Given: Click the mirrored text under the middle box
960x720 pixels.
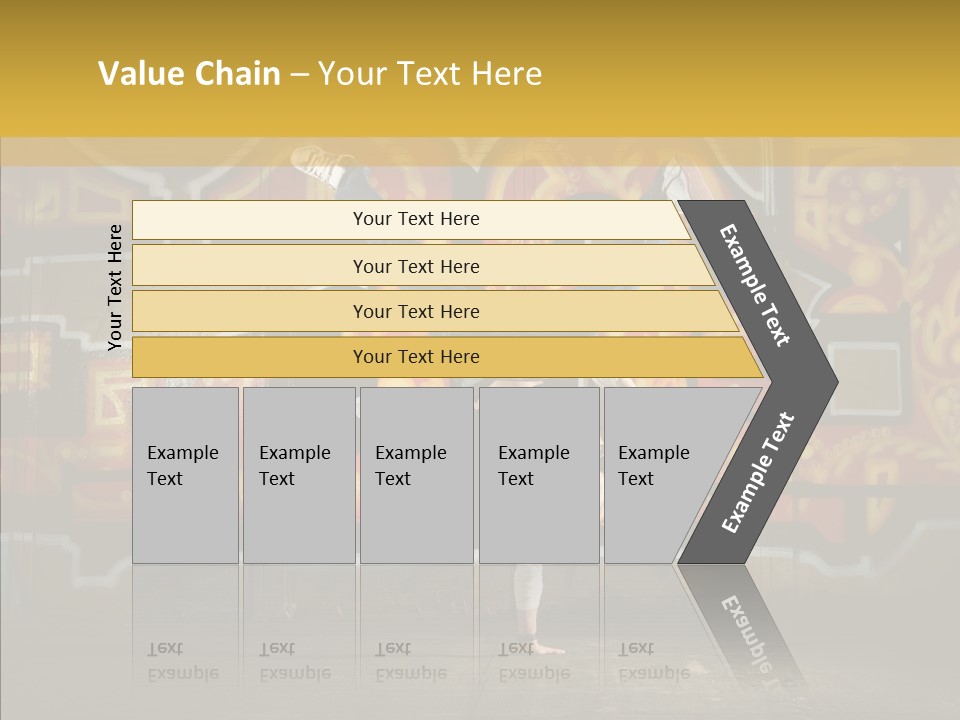Looking at the screenshot, I should point(411,661).
